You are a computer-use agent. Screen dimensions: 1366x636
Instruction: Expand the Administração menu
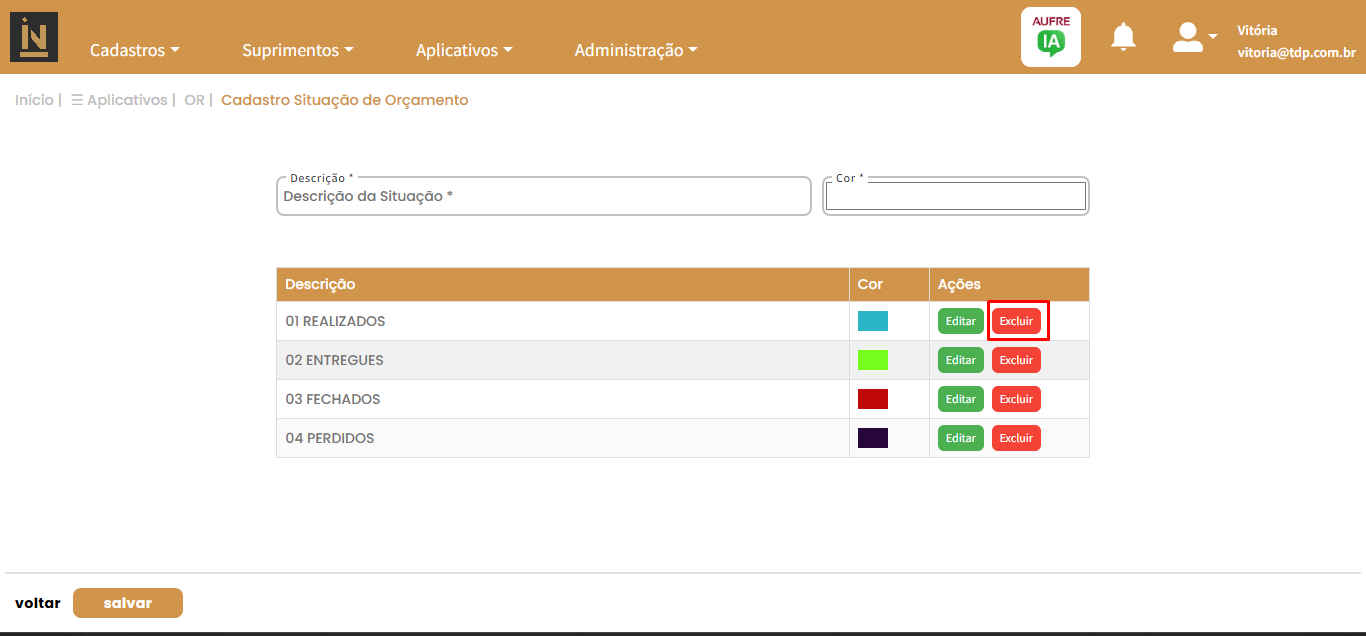[x=635, y=50]
